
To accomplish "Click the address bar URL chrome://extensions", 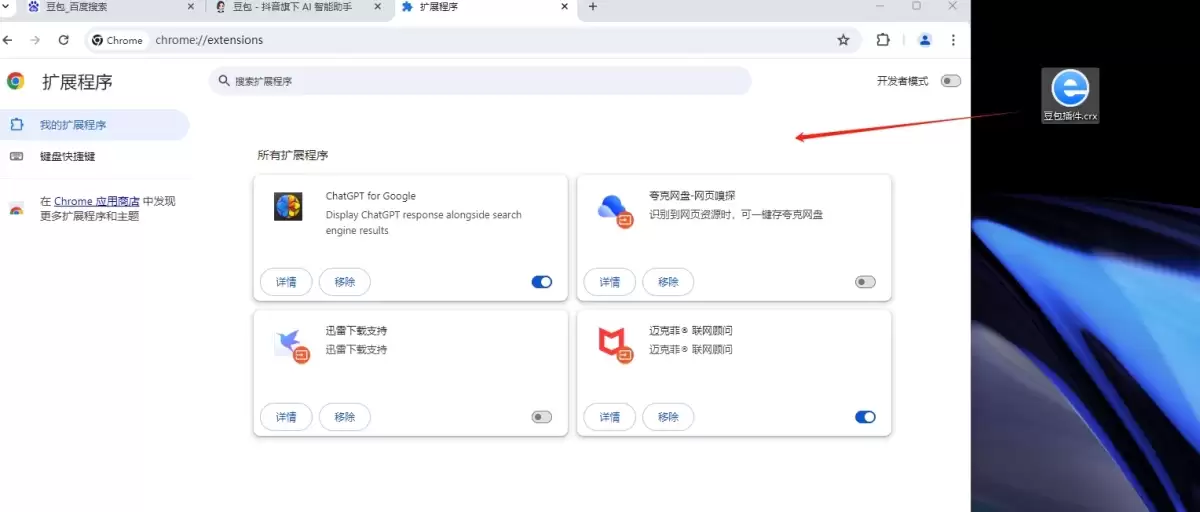I will coord(209,40).
